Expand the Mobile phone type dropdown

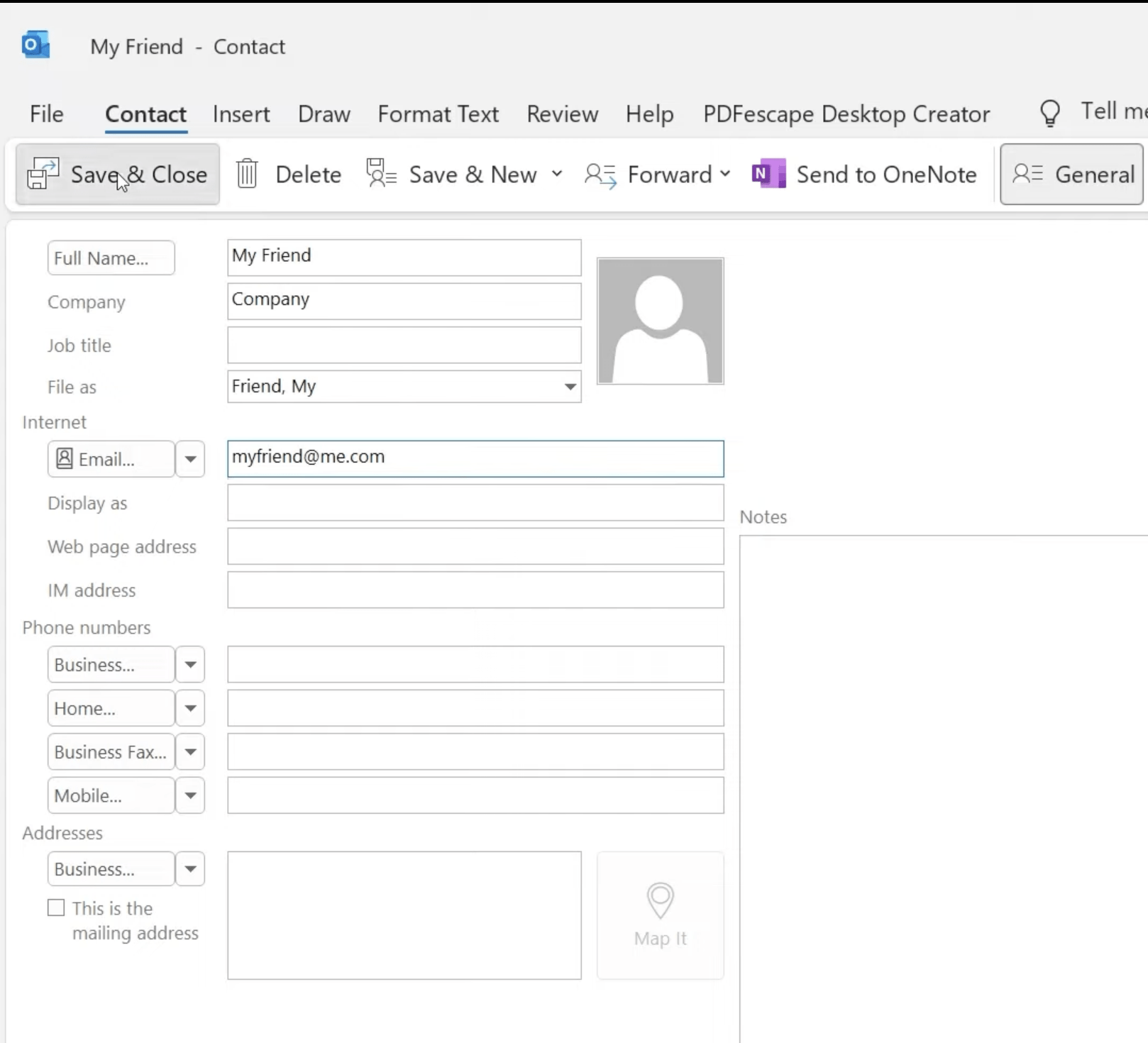(x=190, y=795)
